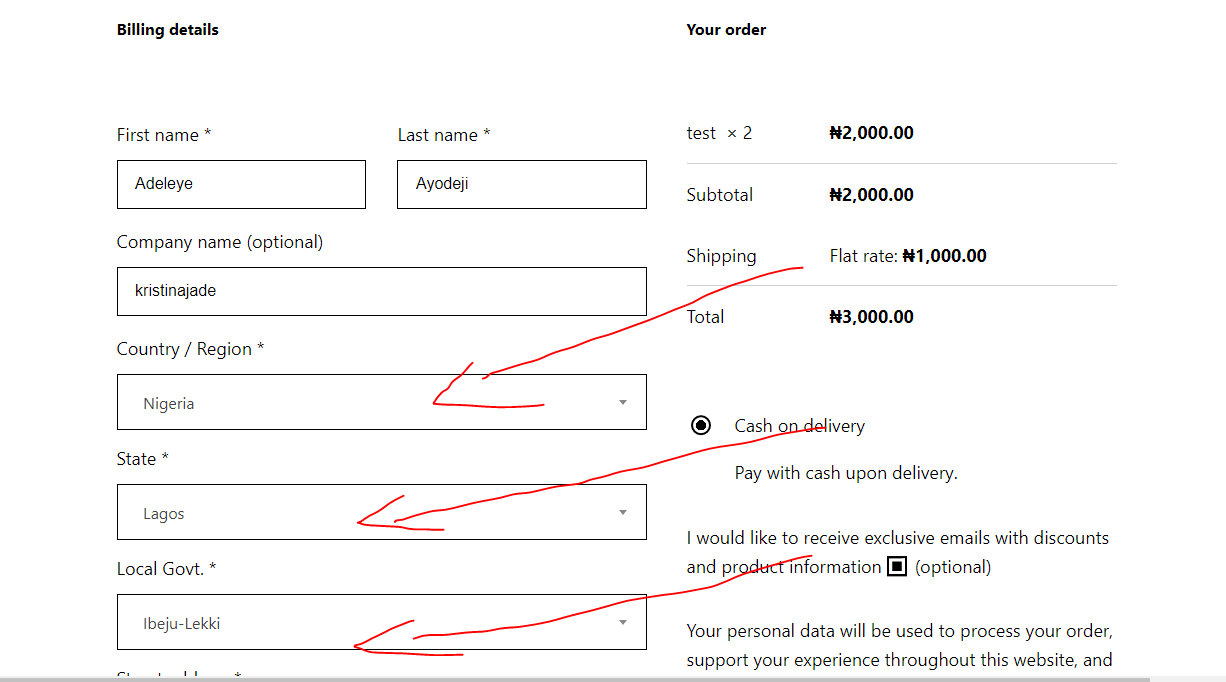Click the test × 2 order item

click(x=719, y=133)
